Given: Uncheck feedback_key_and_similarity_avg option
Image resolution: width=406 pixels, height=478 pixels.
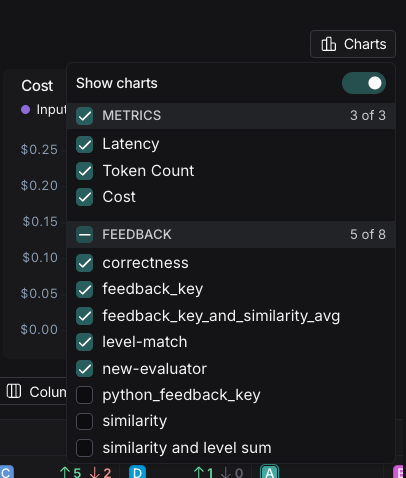Looking at the screenshot, I should click(x=84, y=316).
